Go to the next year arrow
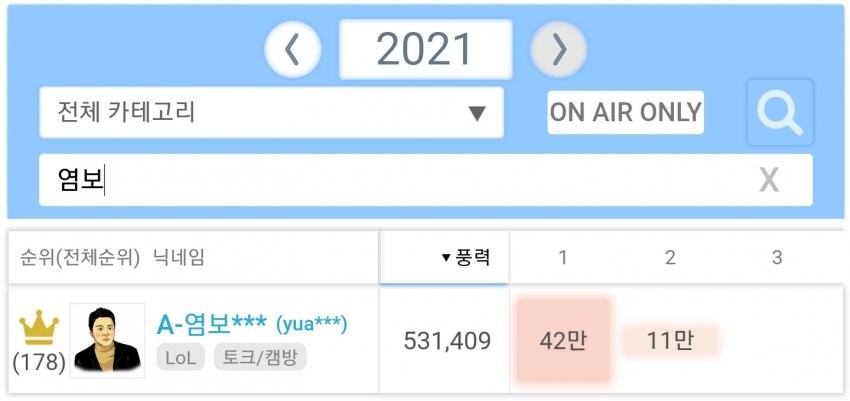 pyautogui.click(x=558, y=49)
